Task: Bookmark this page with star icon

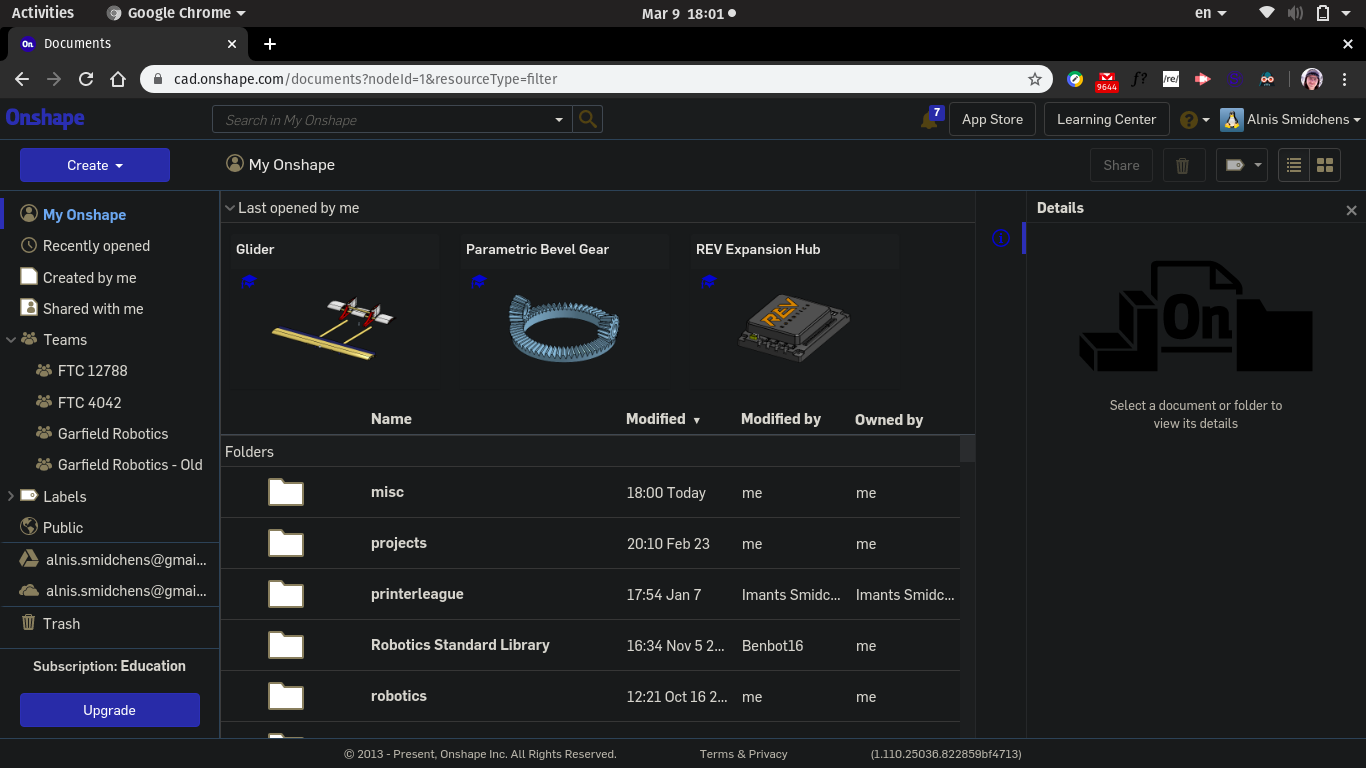Action: click(1035, 79)
